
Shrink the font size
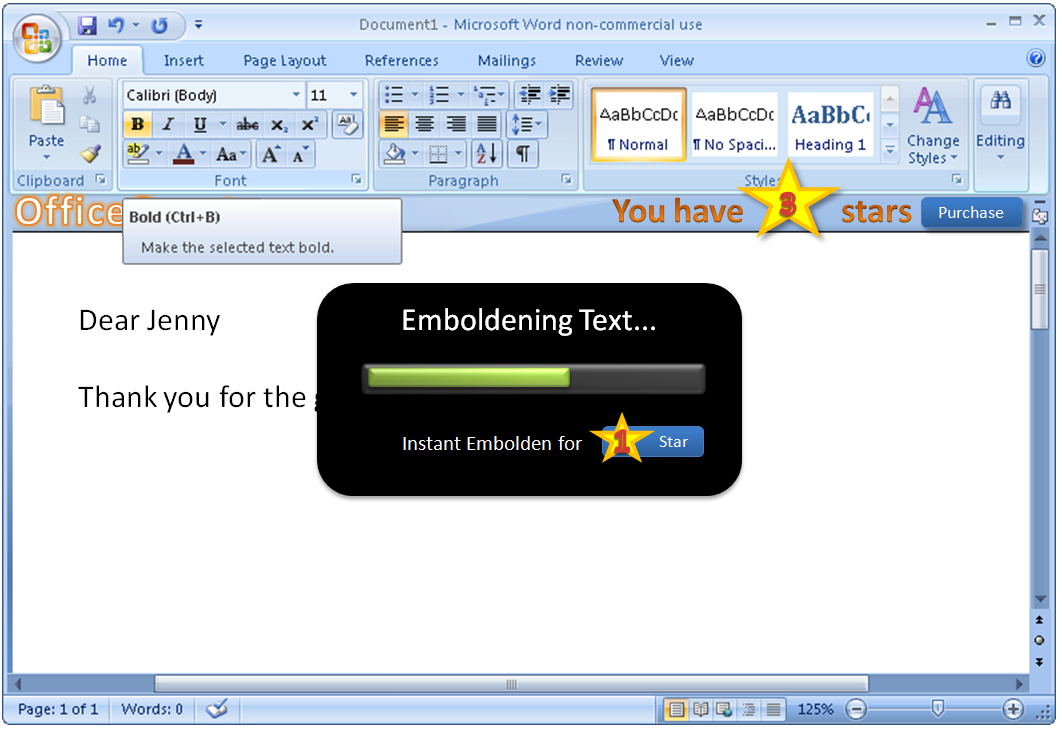tap(299, 154)
